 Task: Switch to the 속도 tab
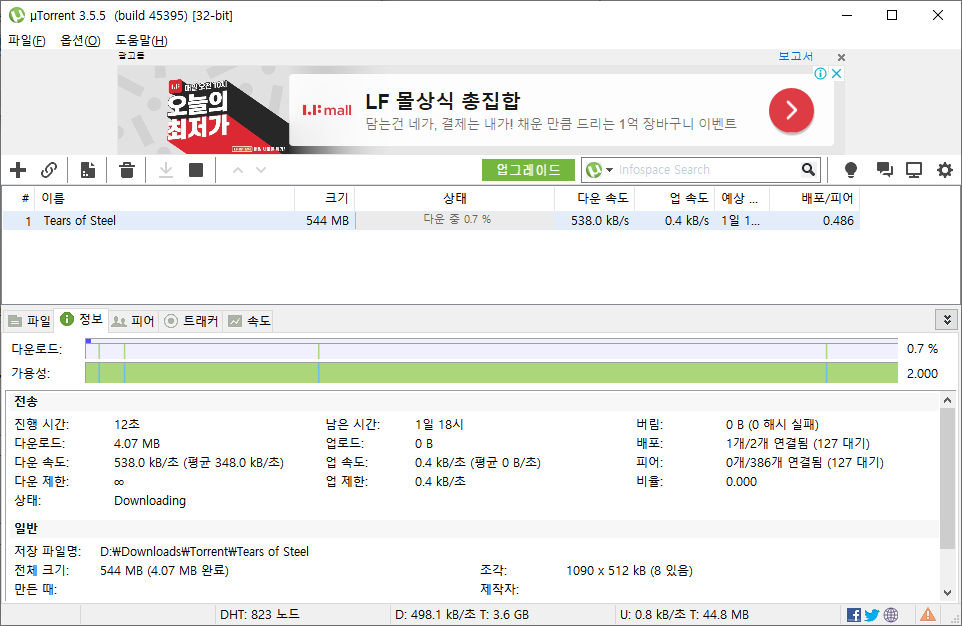click(x=248, y=320)
